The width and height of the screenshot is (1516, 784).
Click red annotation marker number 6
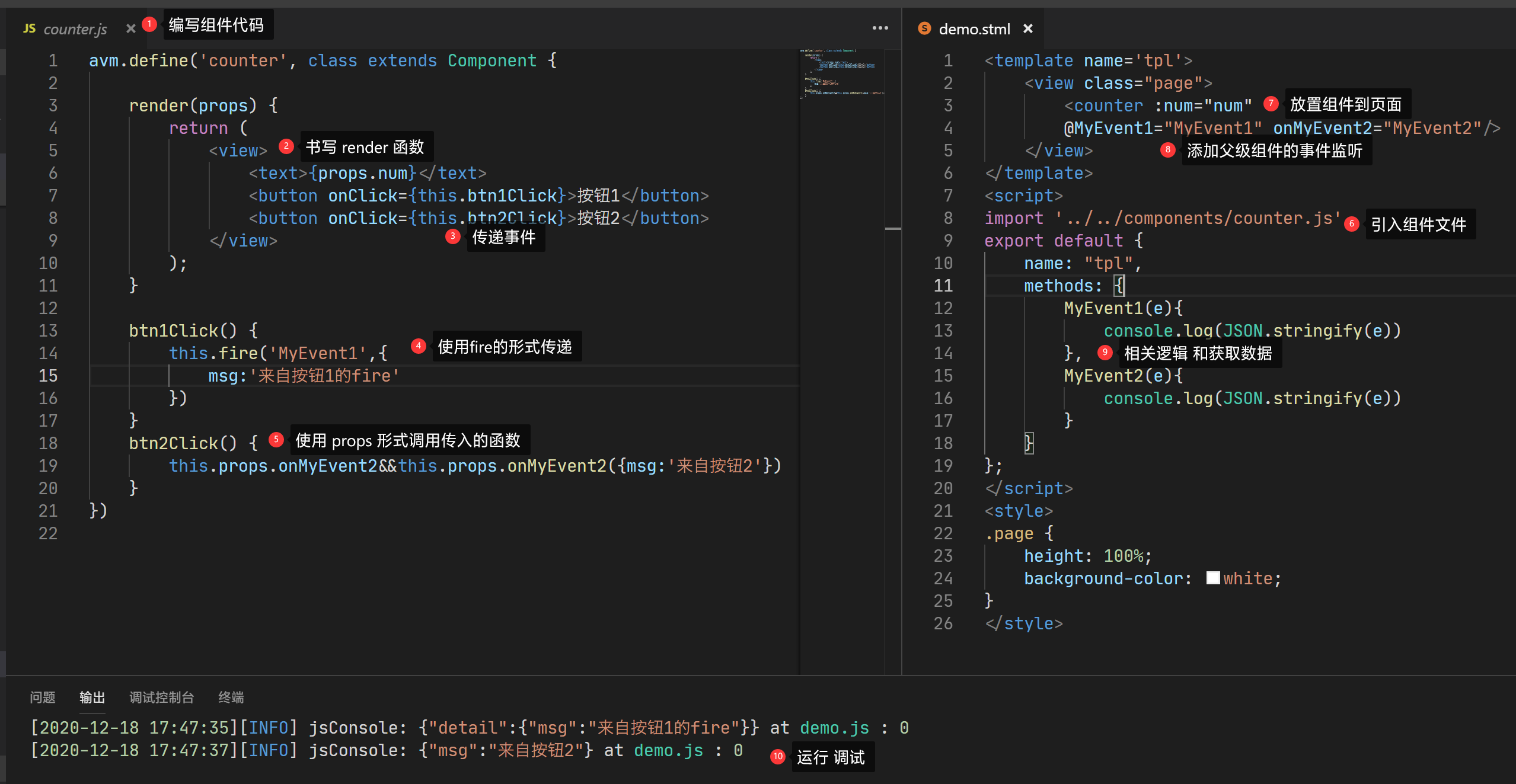tap(1351, 224)
